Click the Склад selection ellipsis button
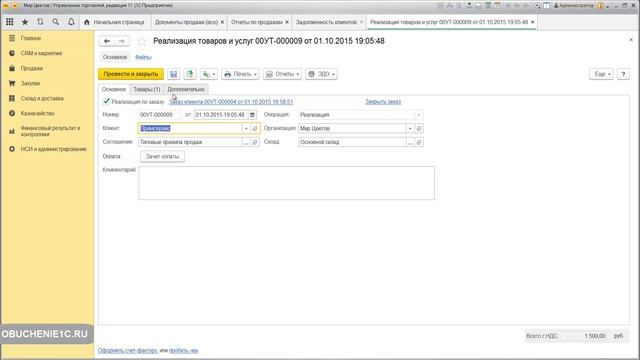Screen dimensions: 640x360 point(410,142)
